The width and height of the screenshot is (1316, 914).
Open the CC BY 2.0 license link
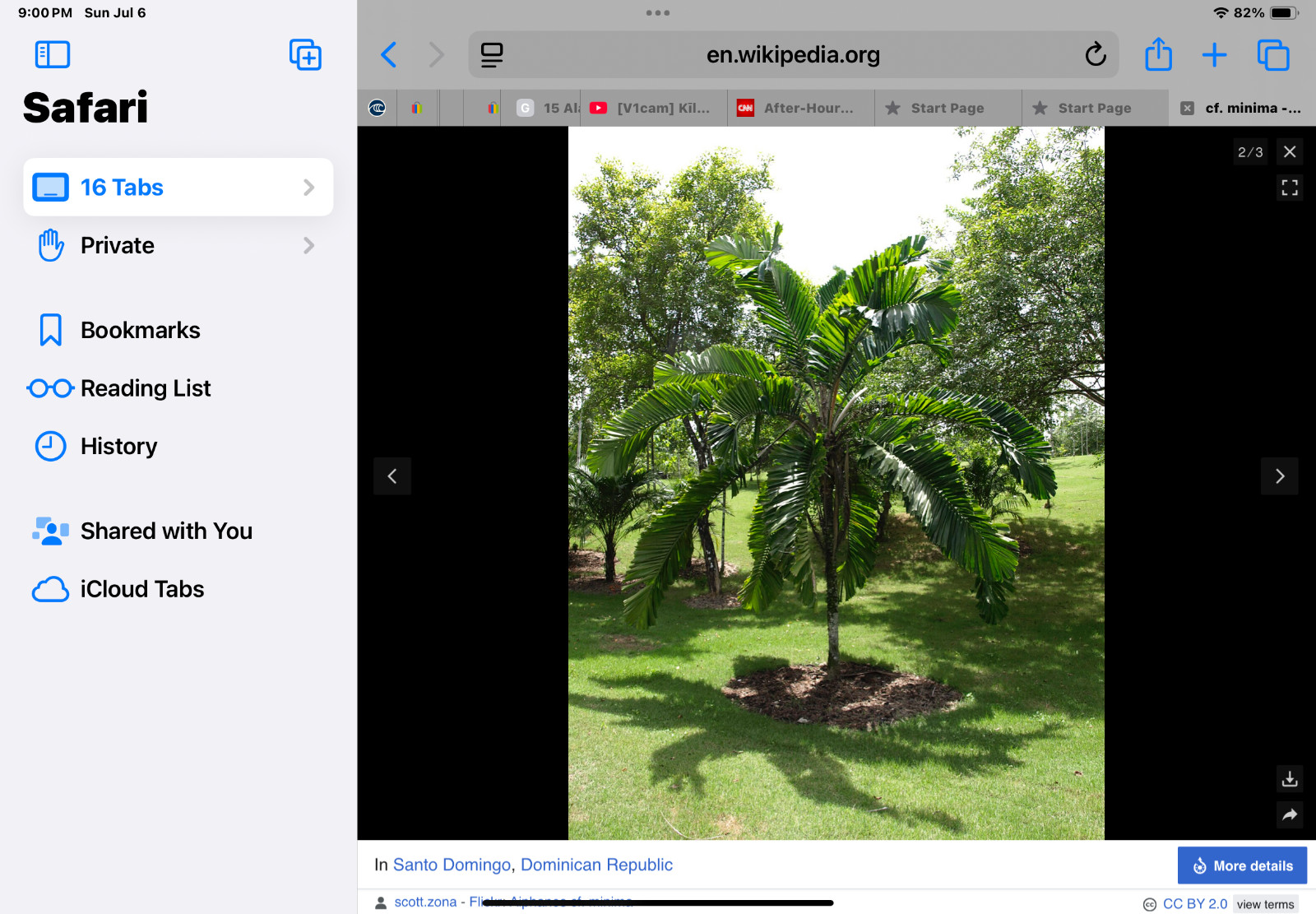pyautogui.click(x=1194, y=903)
